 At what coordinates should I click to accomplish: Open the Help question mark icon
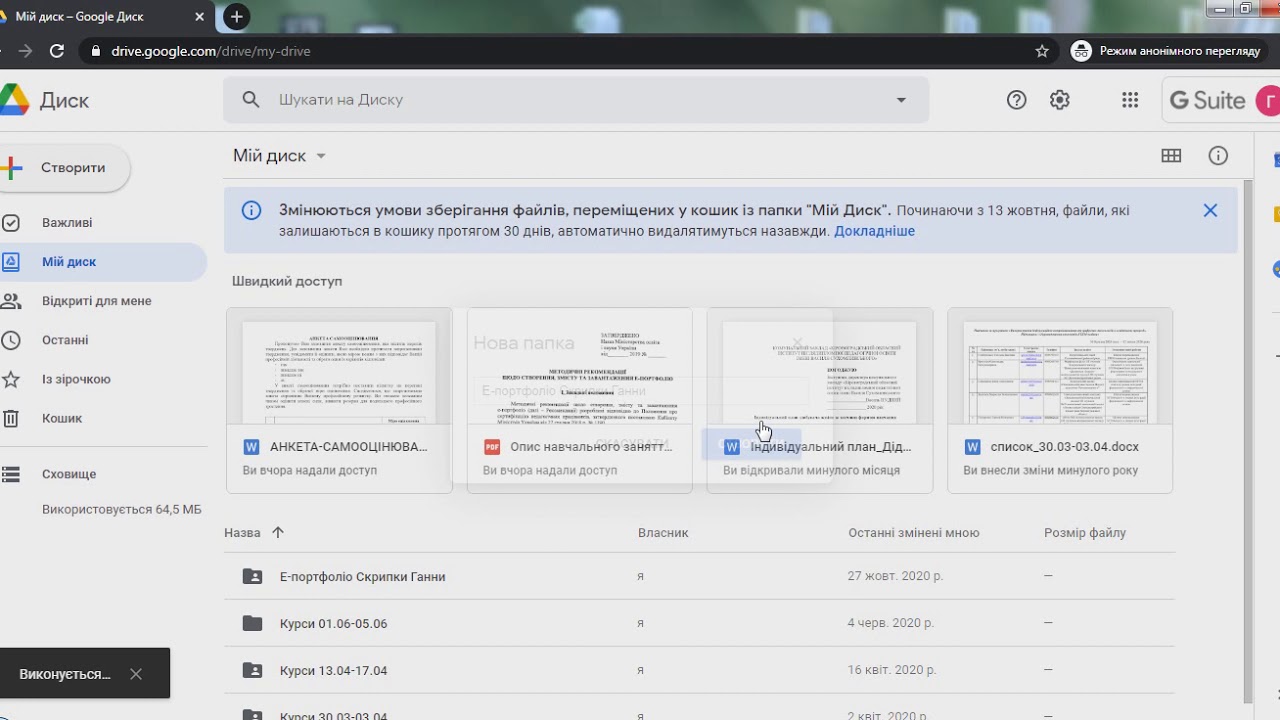(1016, 100)
